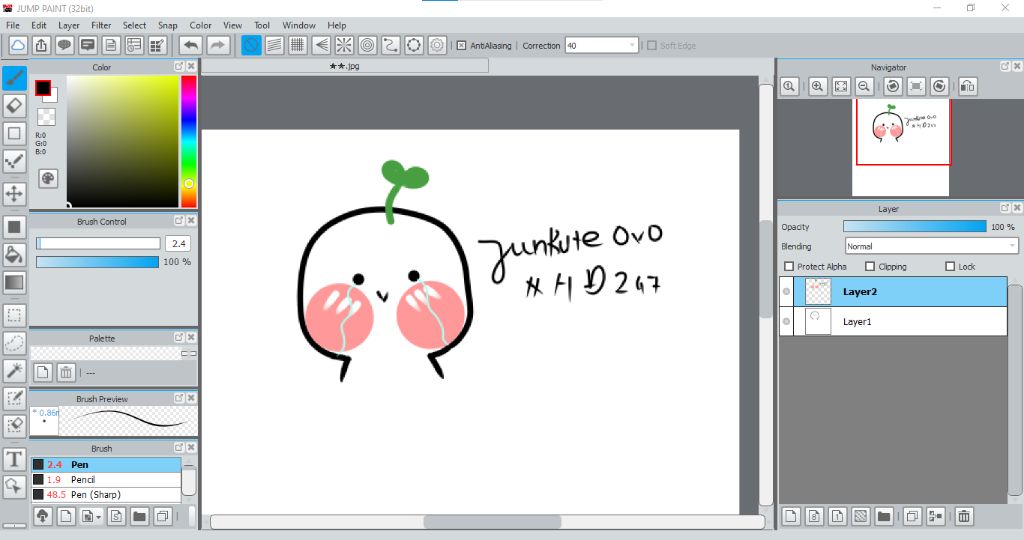Select the Gradient tool
This screenshot has width=1024, height=540.
coord(14,282)
